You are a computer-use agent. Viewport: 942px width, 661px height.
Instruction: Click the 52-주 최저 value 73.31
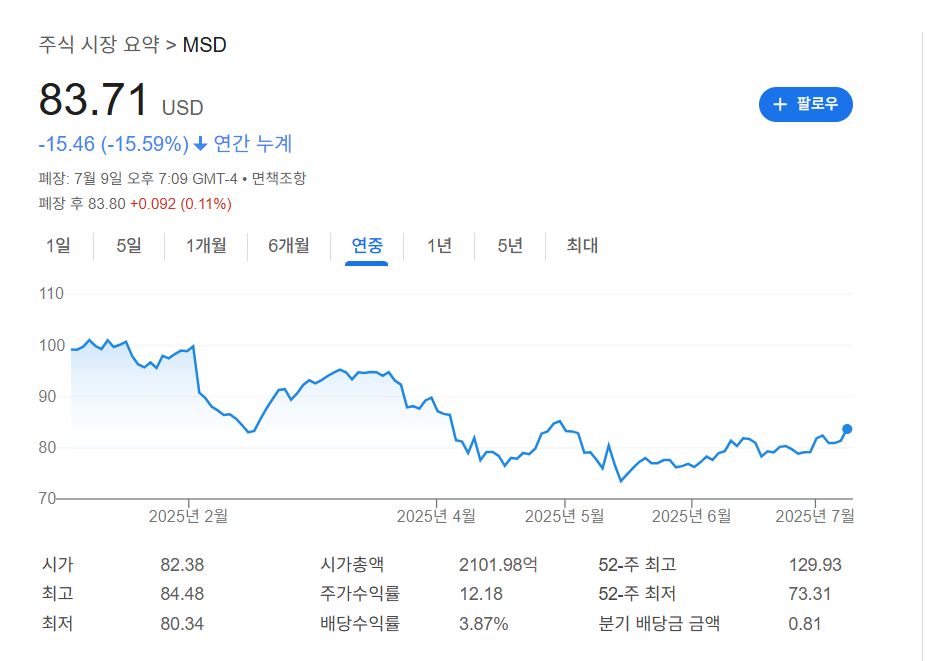[x=810, y=594]
